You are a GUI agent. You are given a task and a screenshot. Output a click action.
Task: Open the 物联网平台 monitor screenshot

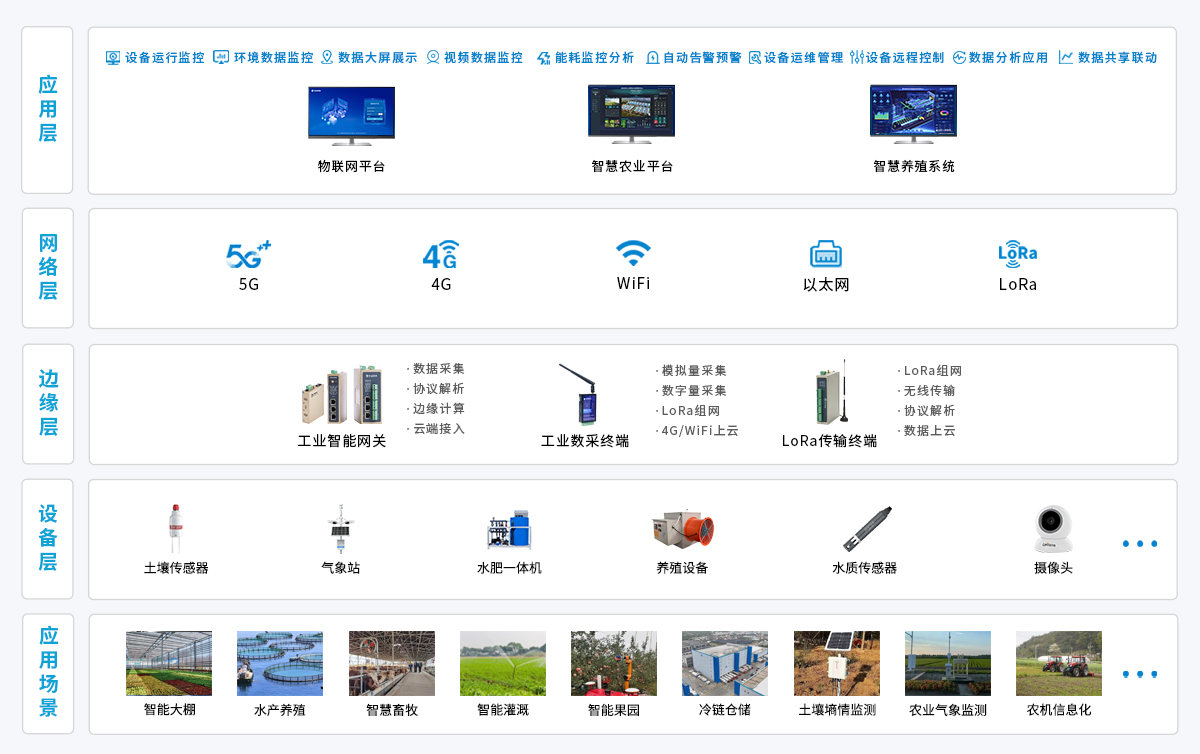[x=351, y=116]
